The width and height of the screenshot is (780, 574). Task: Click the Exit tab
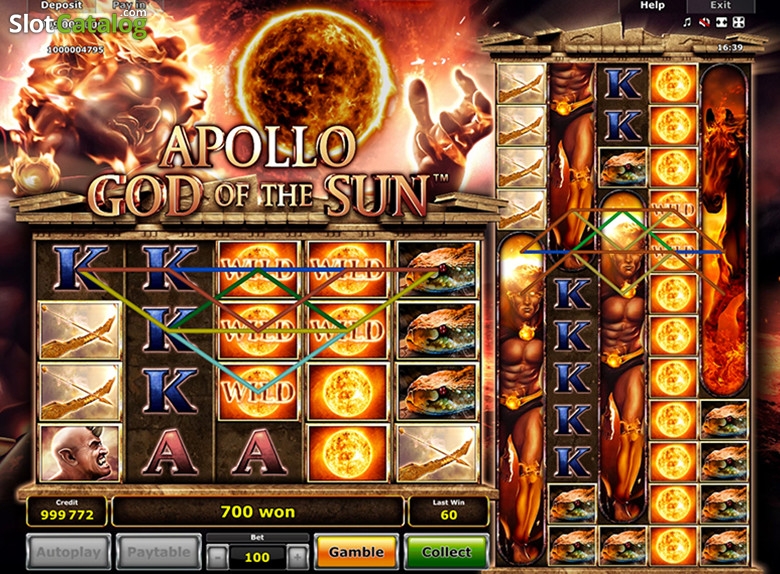720,5
